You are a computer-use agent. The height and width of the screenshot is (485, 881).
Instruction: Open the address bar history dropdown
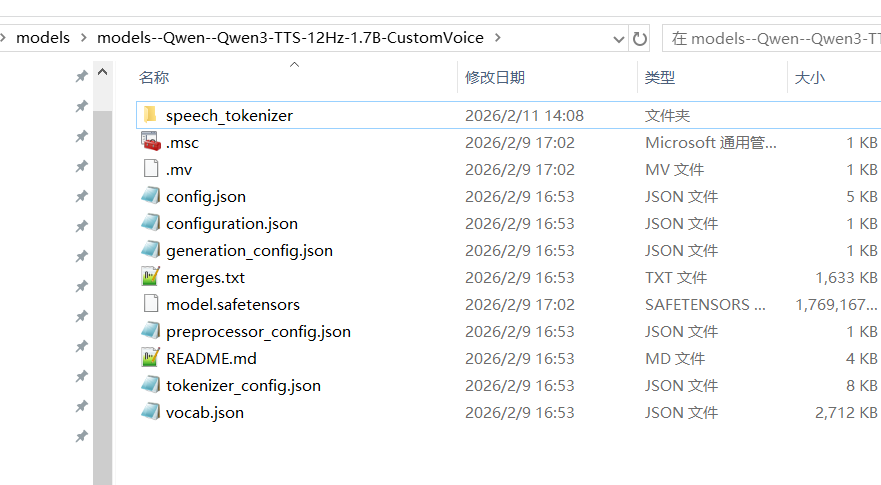[x=618, y=38]
